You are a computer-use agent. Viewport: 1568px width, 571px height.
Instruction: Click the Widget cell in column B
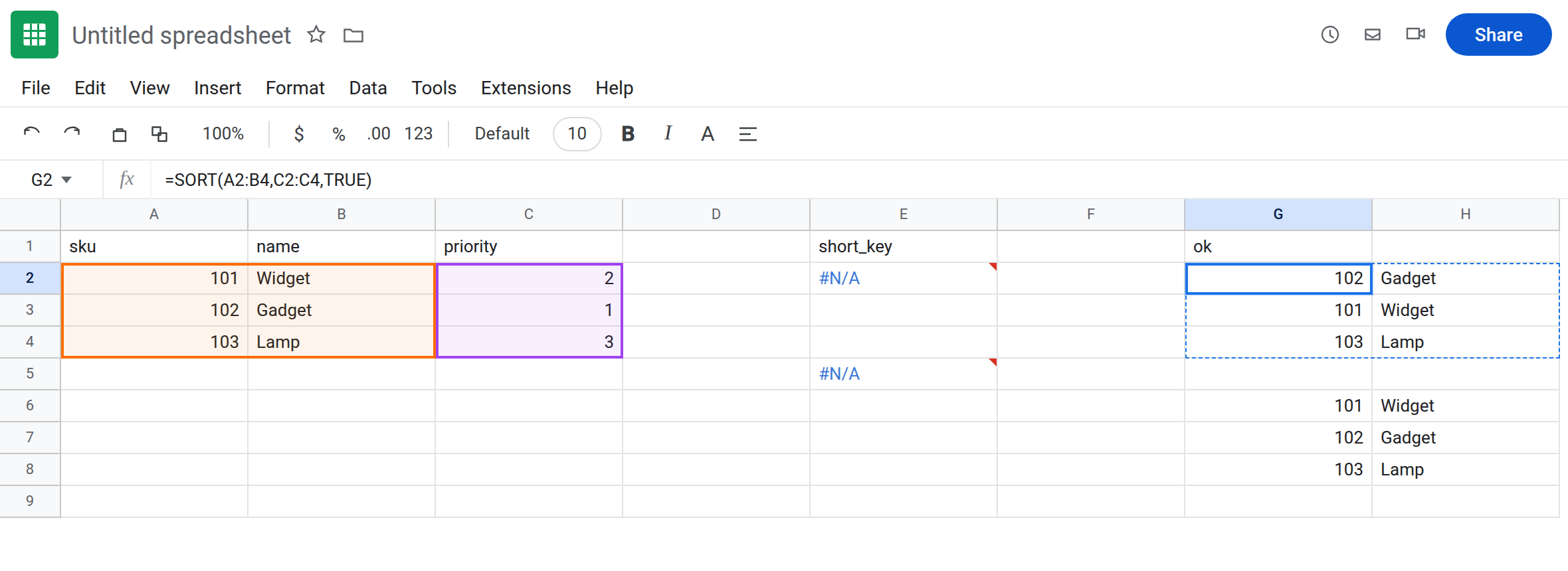coord(342,278)
